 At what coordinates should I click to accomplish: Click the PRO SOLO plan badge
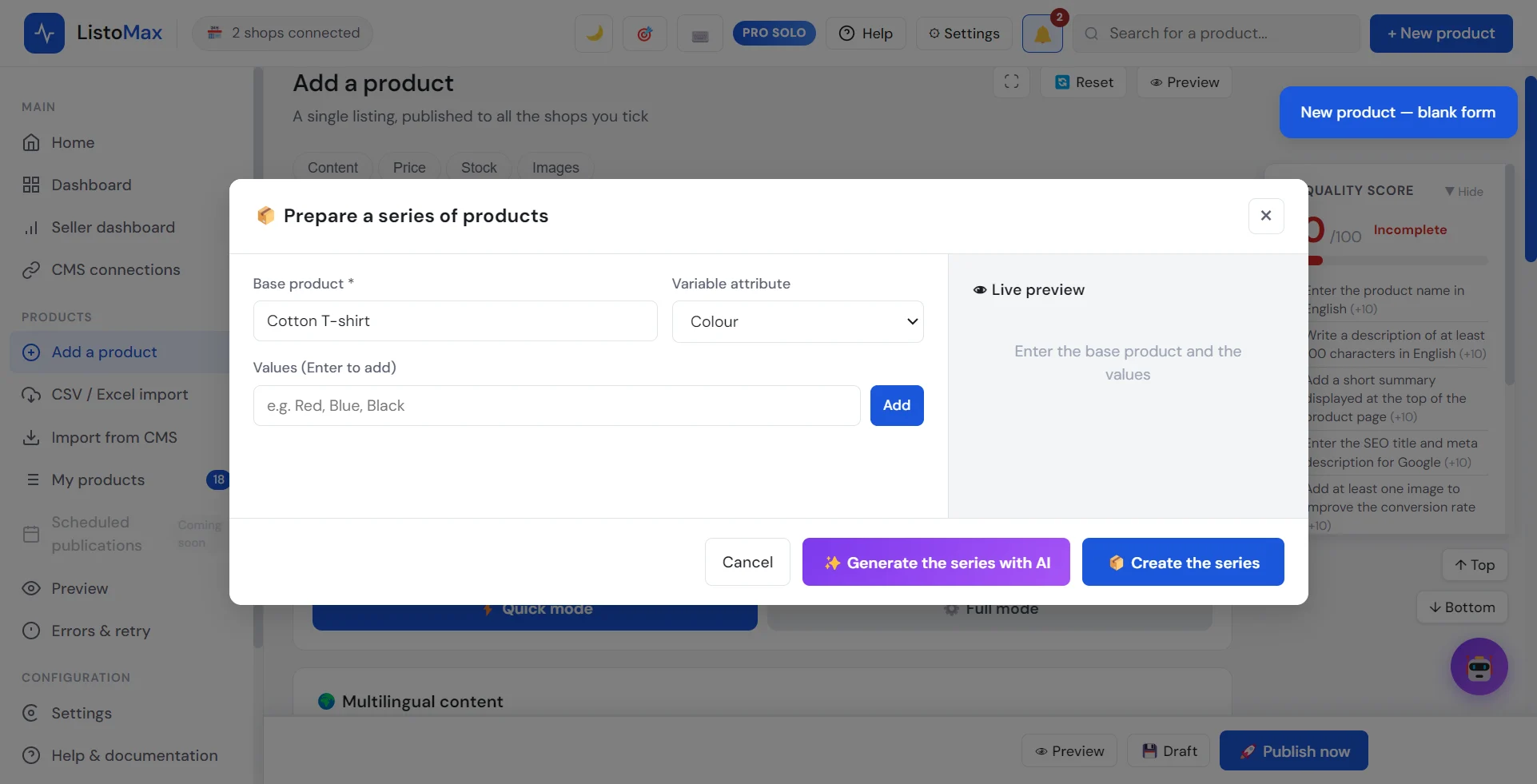coord(774,33)
